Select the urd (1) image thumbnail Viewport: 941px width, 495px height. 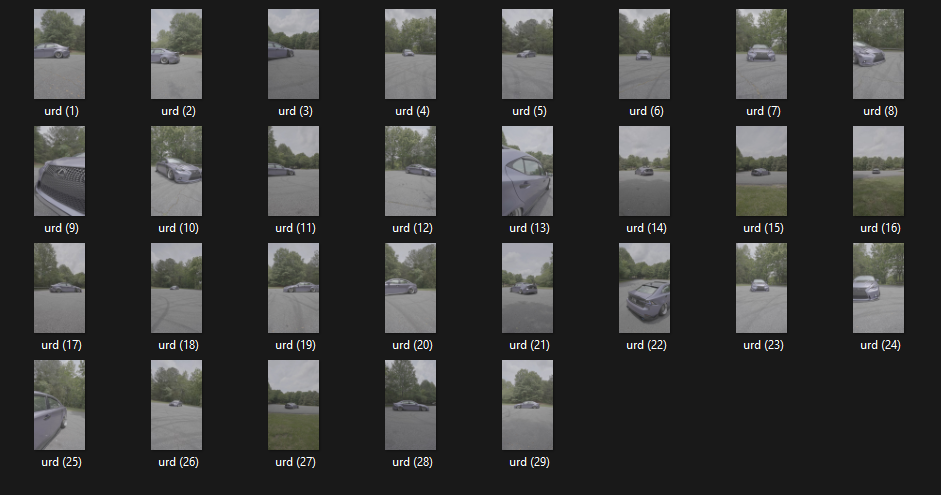59,54
